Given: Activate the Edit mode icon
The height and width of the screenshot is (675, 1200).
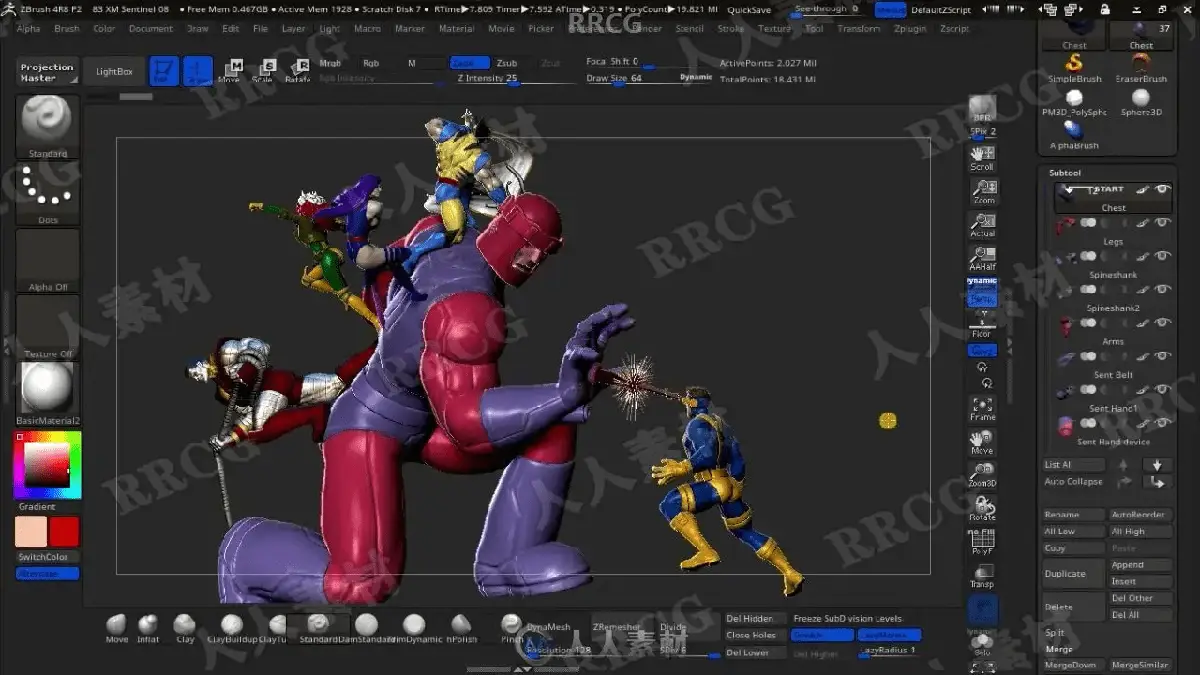Looking at the screenshot, I should [x=164, y=71].
